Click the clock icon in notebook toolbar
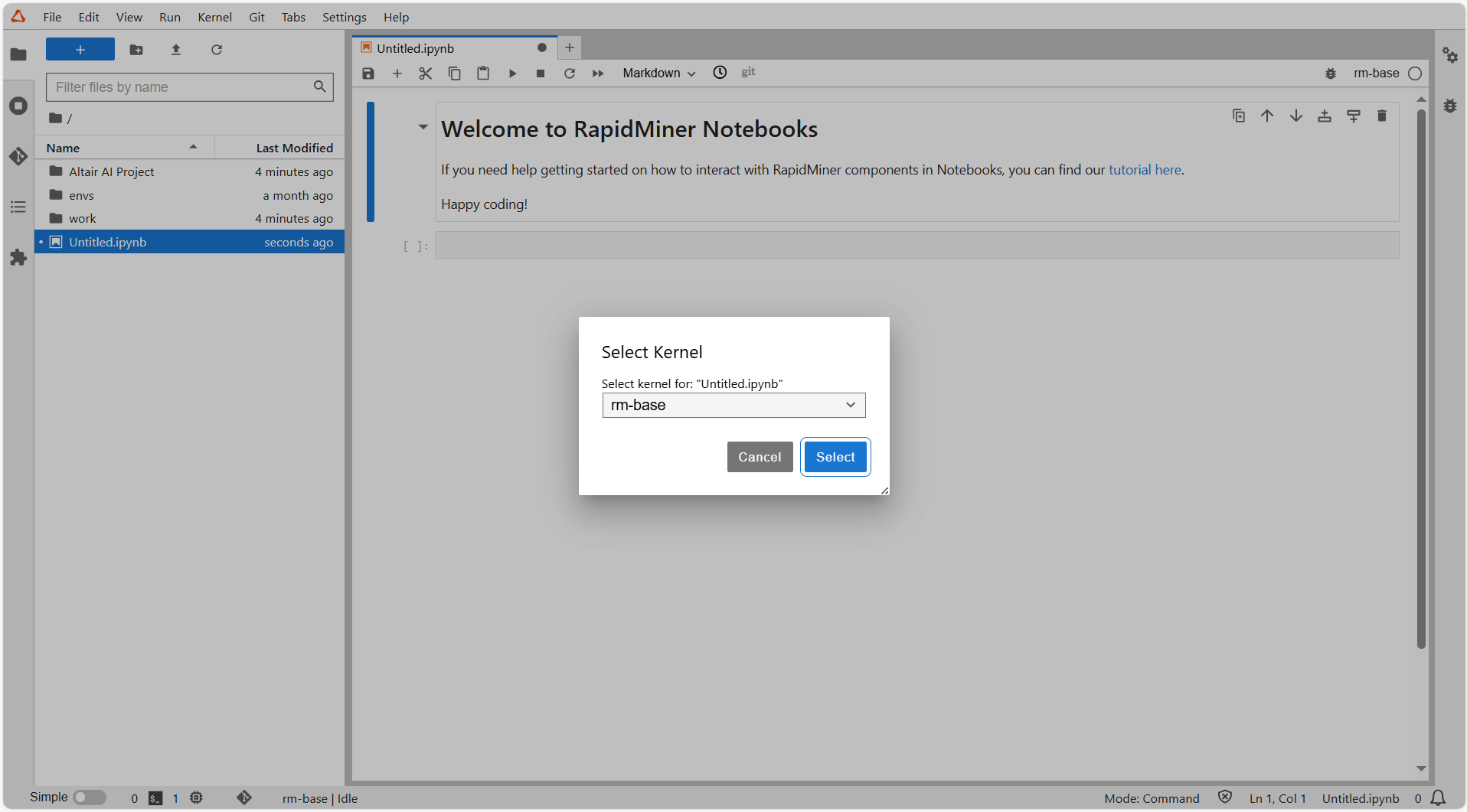The height and width of the screenshot is (812, 1467). point(720,73)
